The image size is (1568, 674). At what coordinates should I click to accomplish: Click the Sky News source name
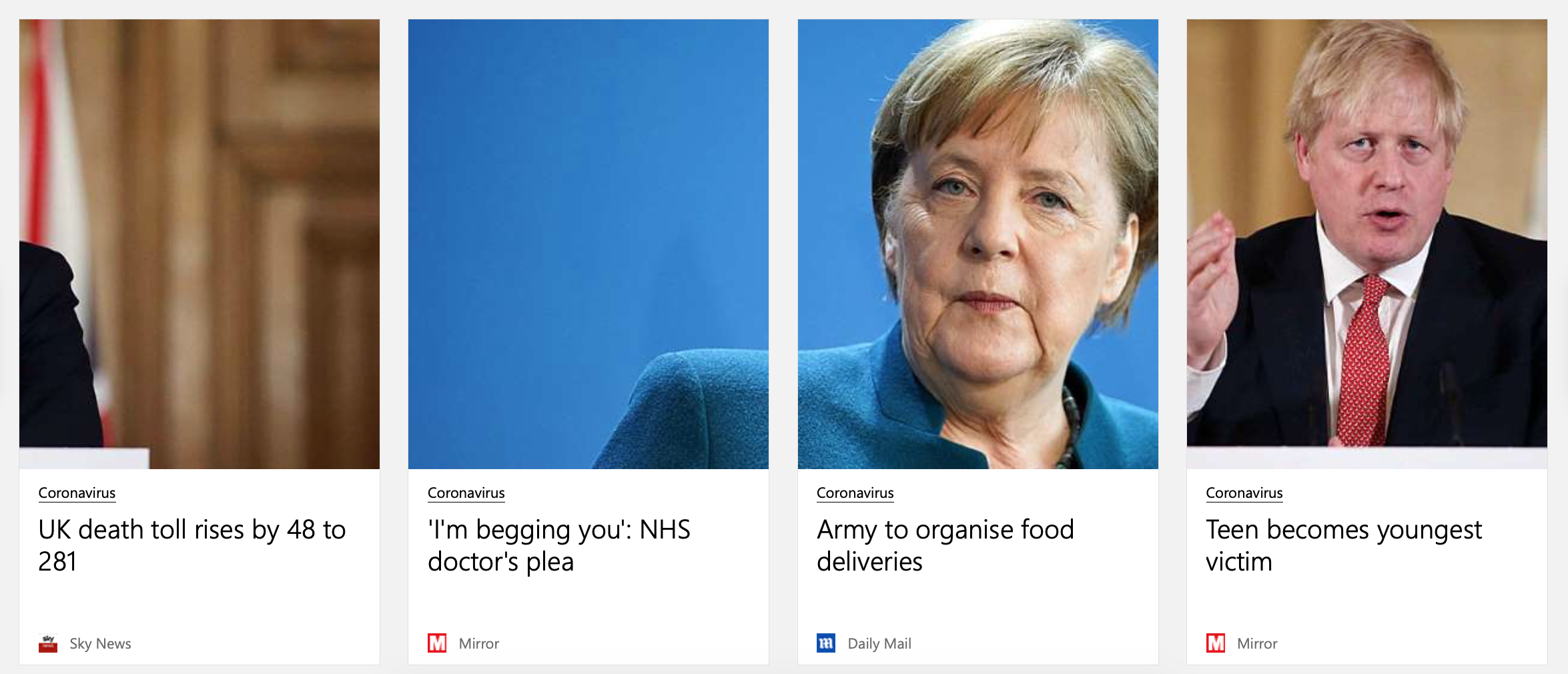pos(100,644)
